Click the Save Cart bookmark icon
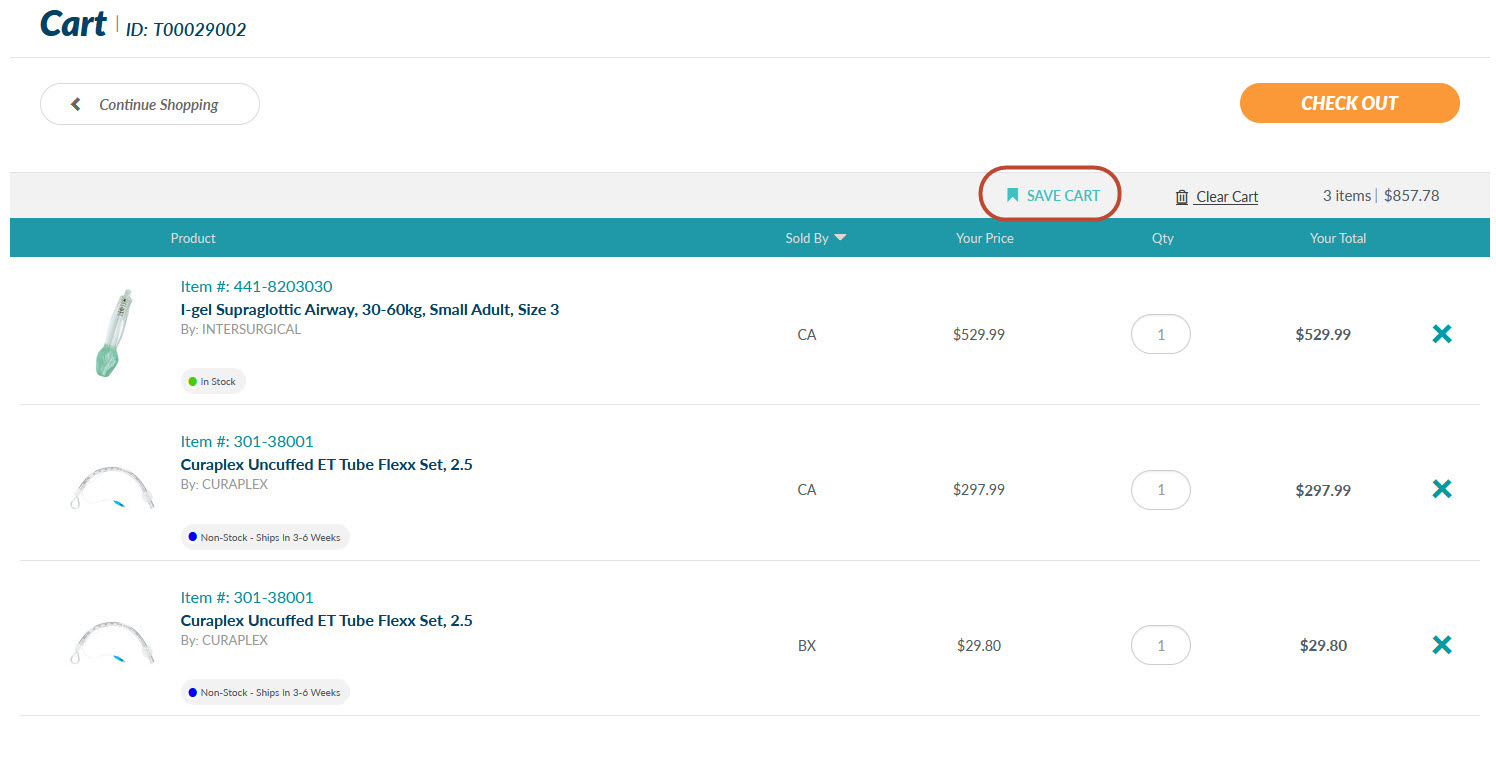The width and height of the screenshot is (1496, 757). coord(1012,195)
